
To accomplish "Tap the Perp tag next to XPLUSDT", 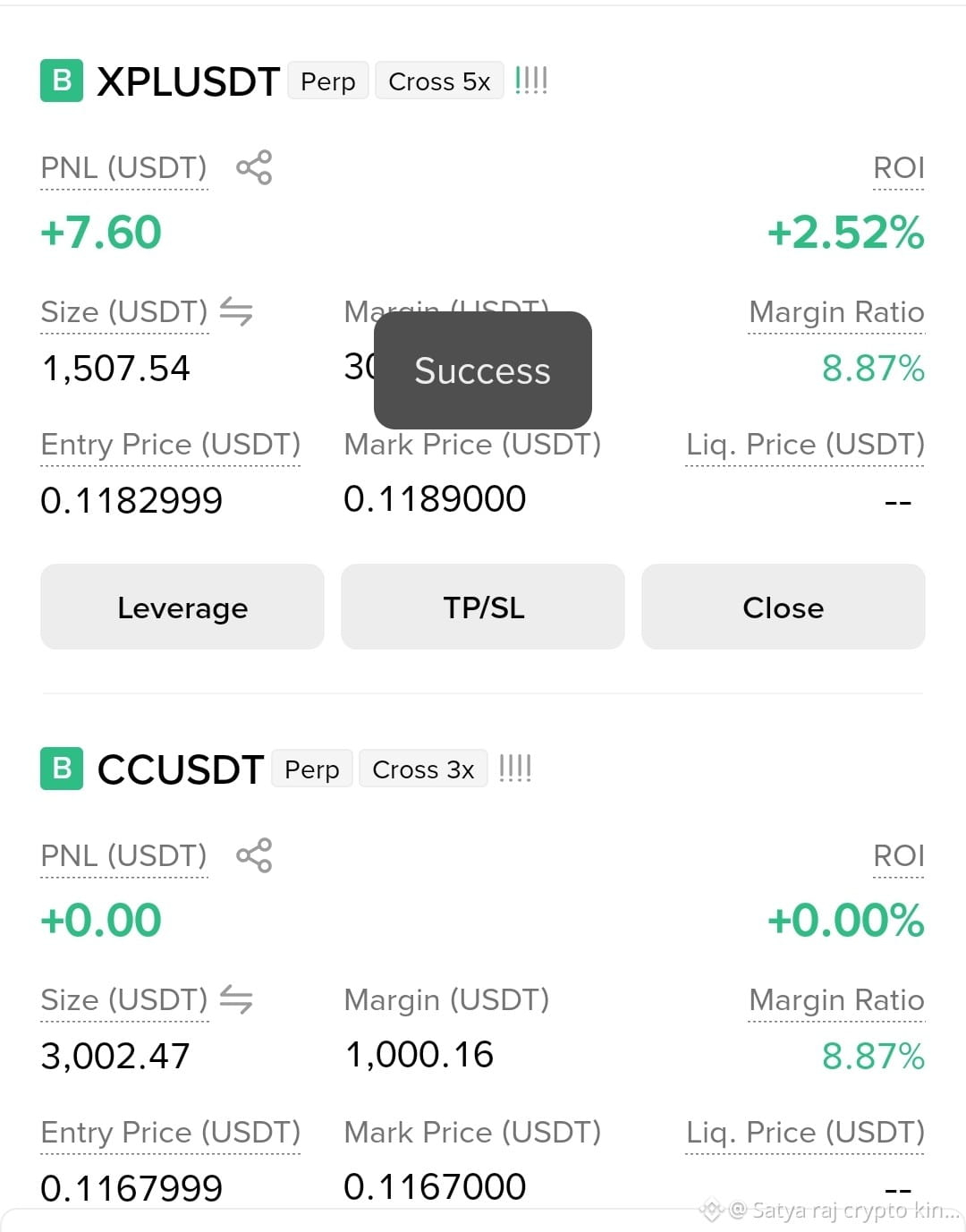I will [x=328, y=81].
